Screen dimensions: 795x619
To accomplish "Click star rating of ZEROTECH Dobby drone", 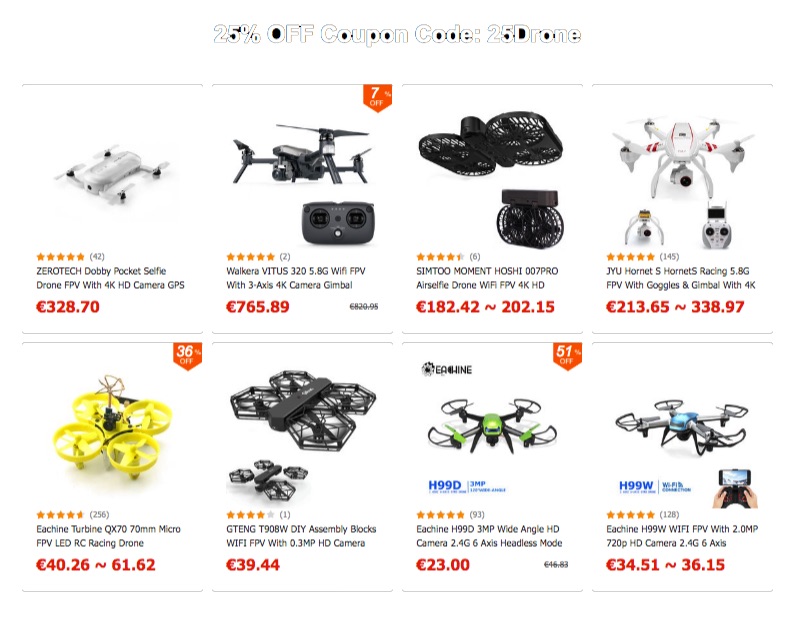I will 60,257.
